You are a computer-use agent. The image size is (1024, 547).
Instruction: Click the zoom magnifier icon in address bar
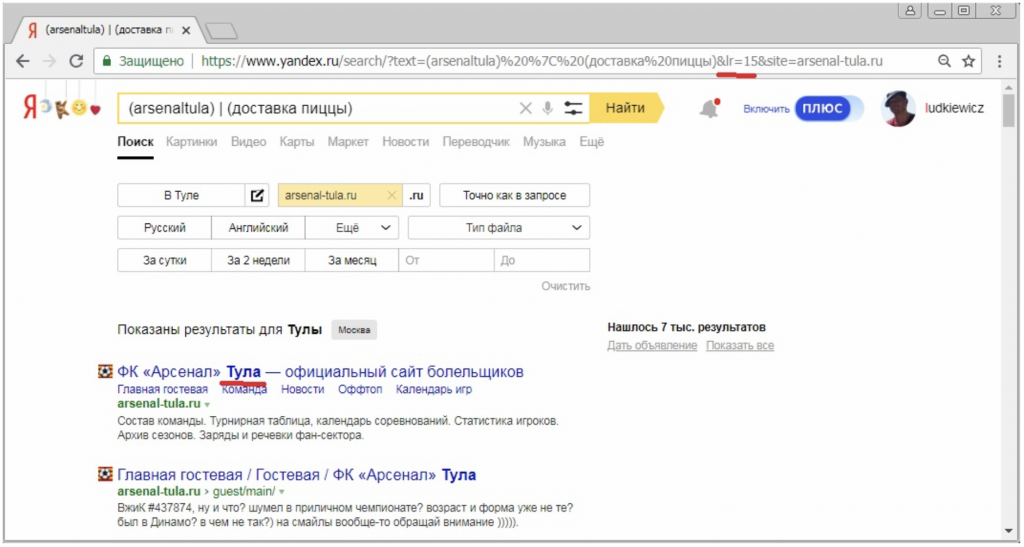pos(944,61)
